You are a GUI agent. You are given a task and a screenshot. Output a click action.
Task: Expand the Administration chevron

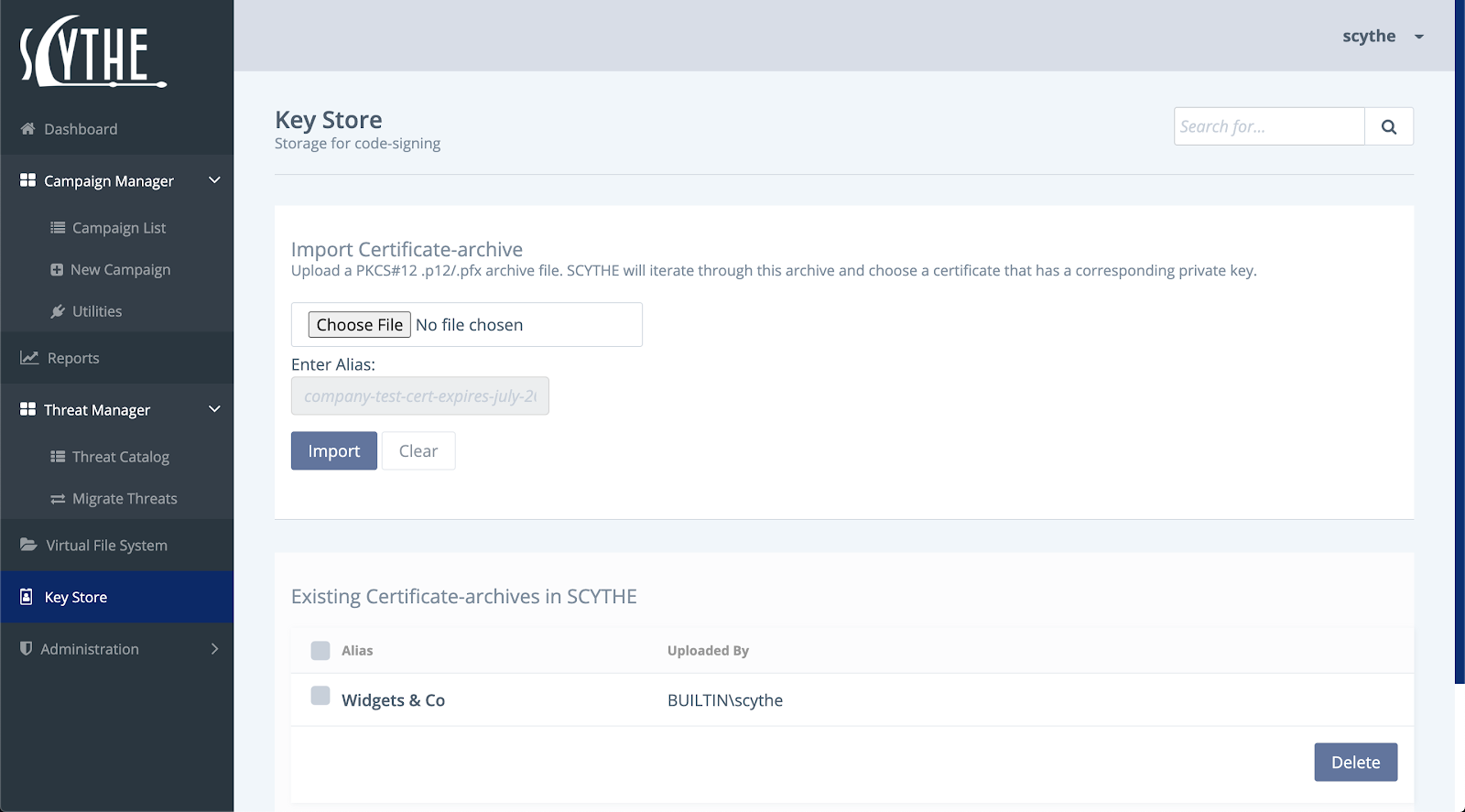215,648
